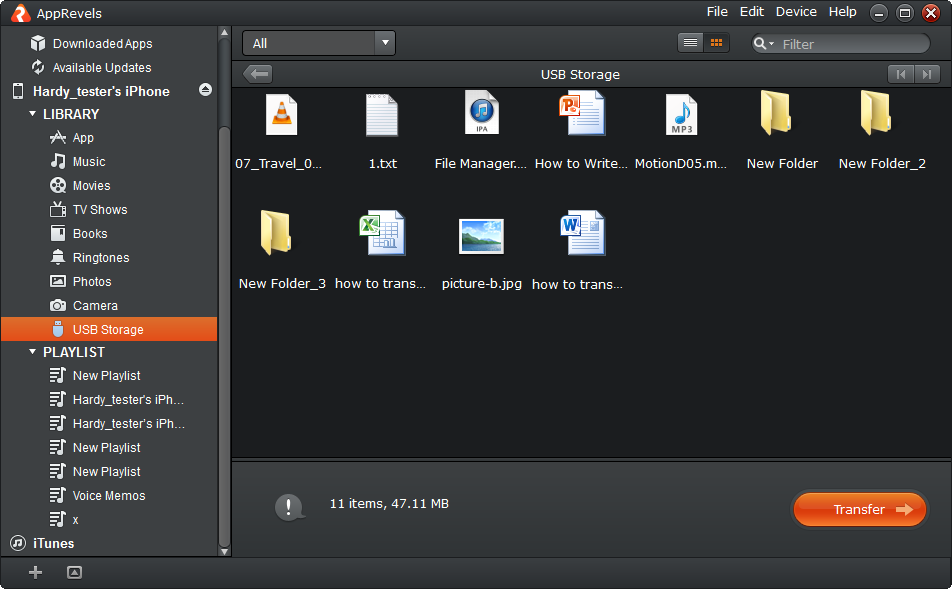This screenshot has width=952, height=589.
Task: Click the sidebar vertical scrollbar
Action: click(224, 300)
